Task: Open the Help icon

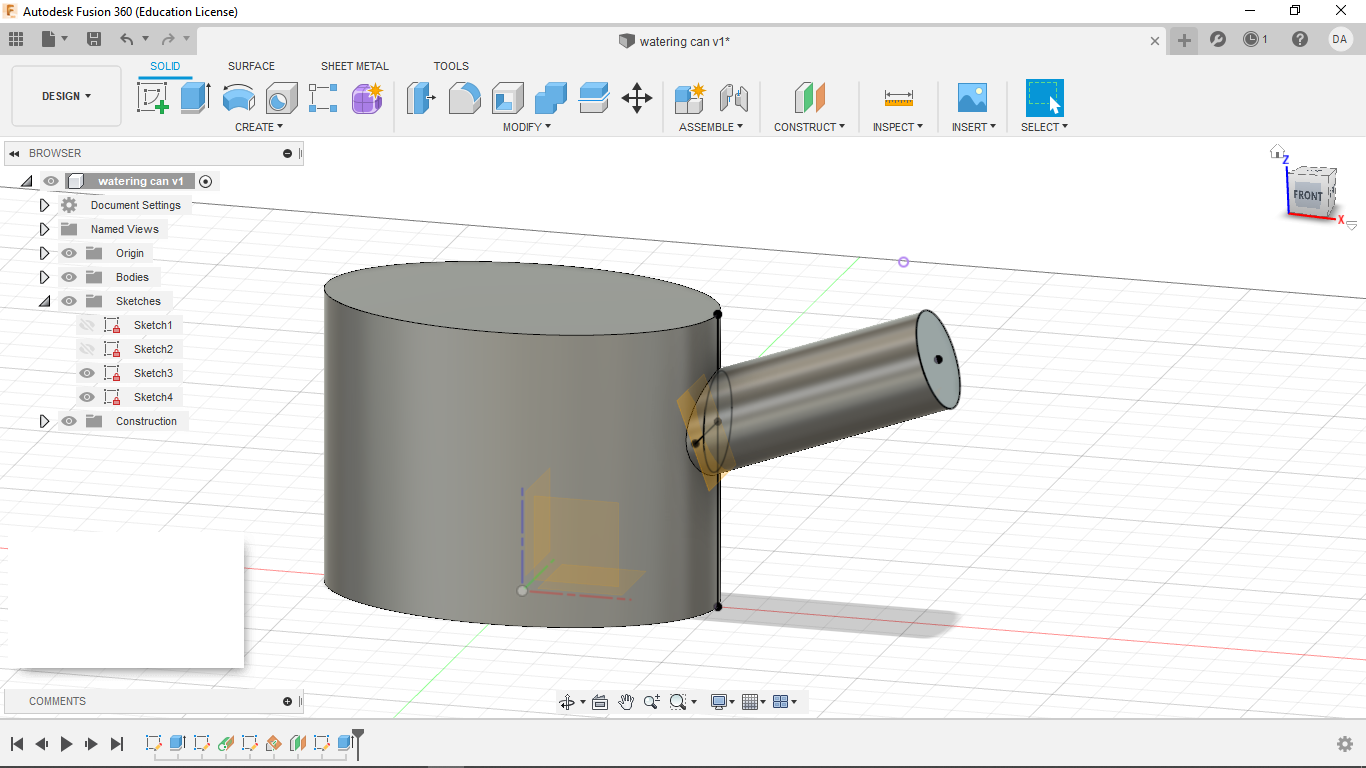Action: pyautogui.click(x=1300, y=39)
